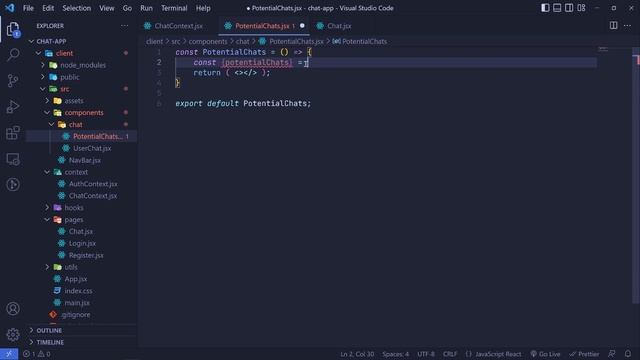Open the Help menu
Image resolution: width=640 pixels, height=360 pixels.
203,8
